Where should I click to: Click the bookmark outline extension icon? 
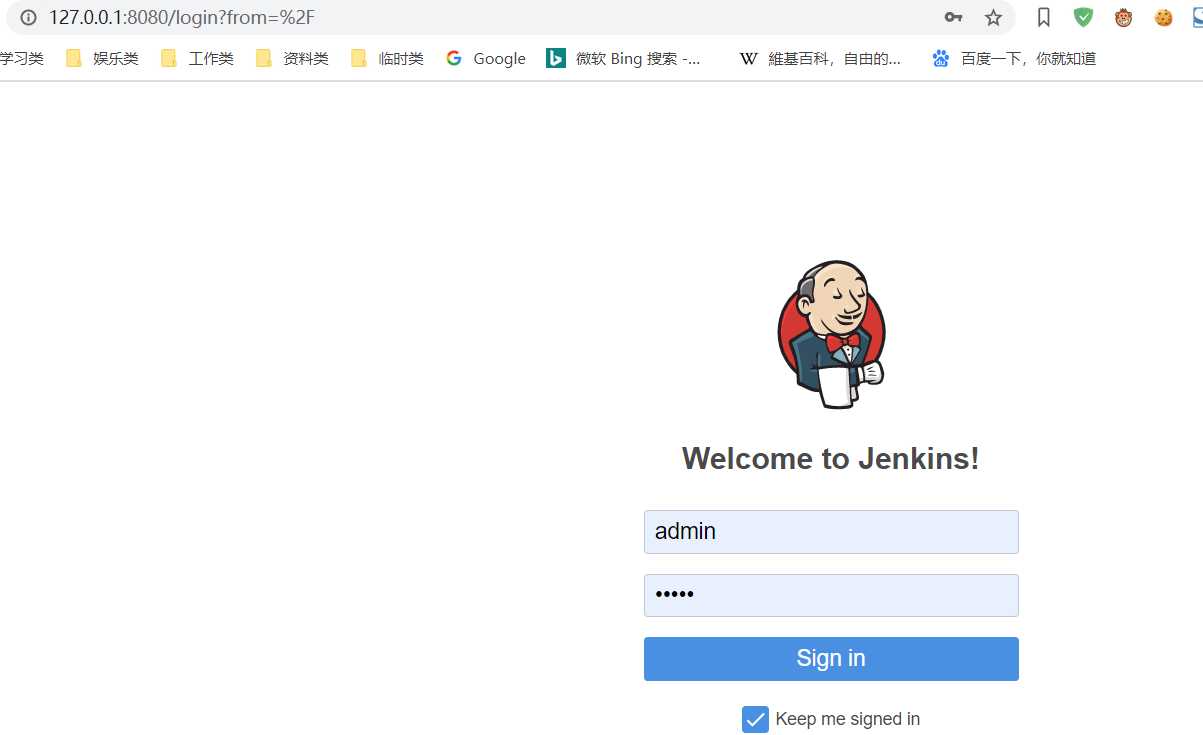[1044, 18]
